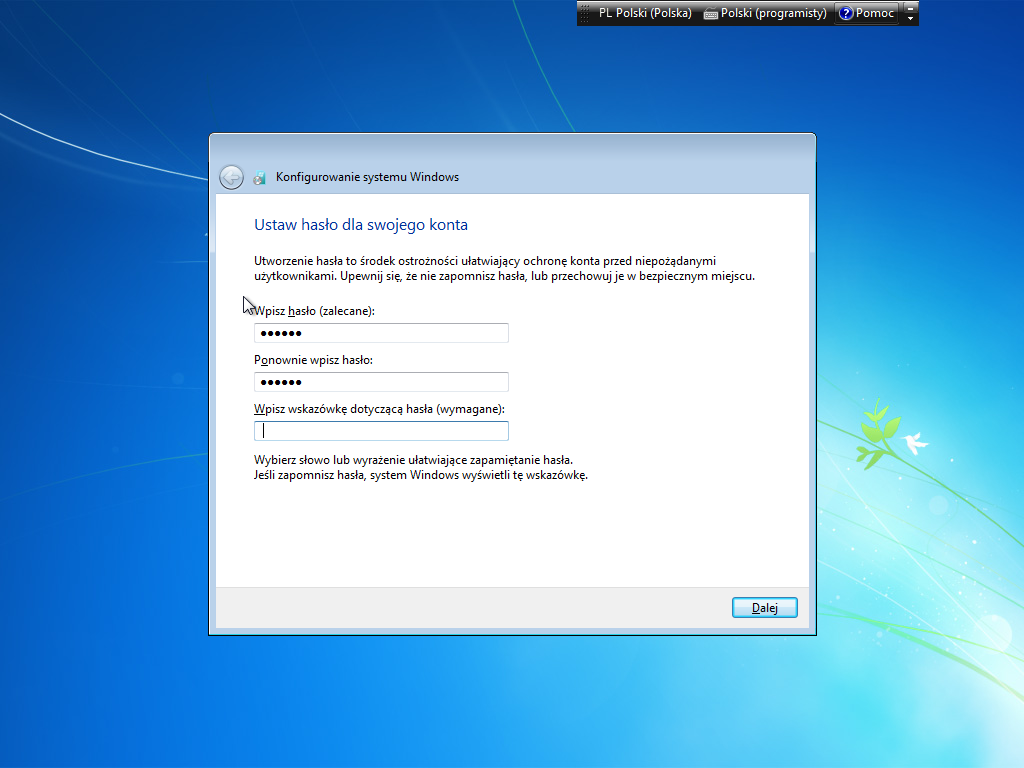Click the password hint input field
The image size is (1024, 768).
pos(381,431)
